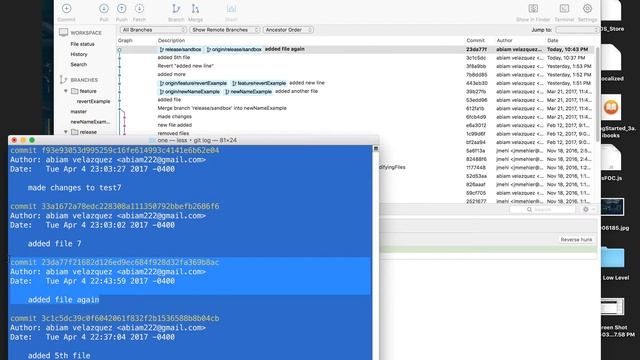This screenshot has height=360, width=640.
Task: Select the 'removed files' commit row
Action: pos(355,133)
